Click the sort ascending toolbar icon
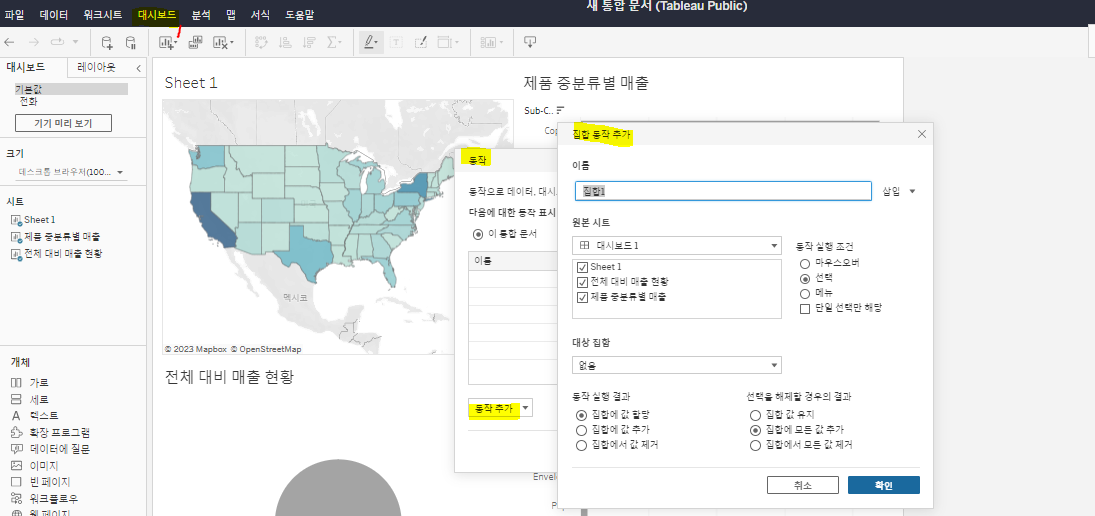Viewport: 1095px width, 516px height. coord(285,43)
